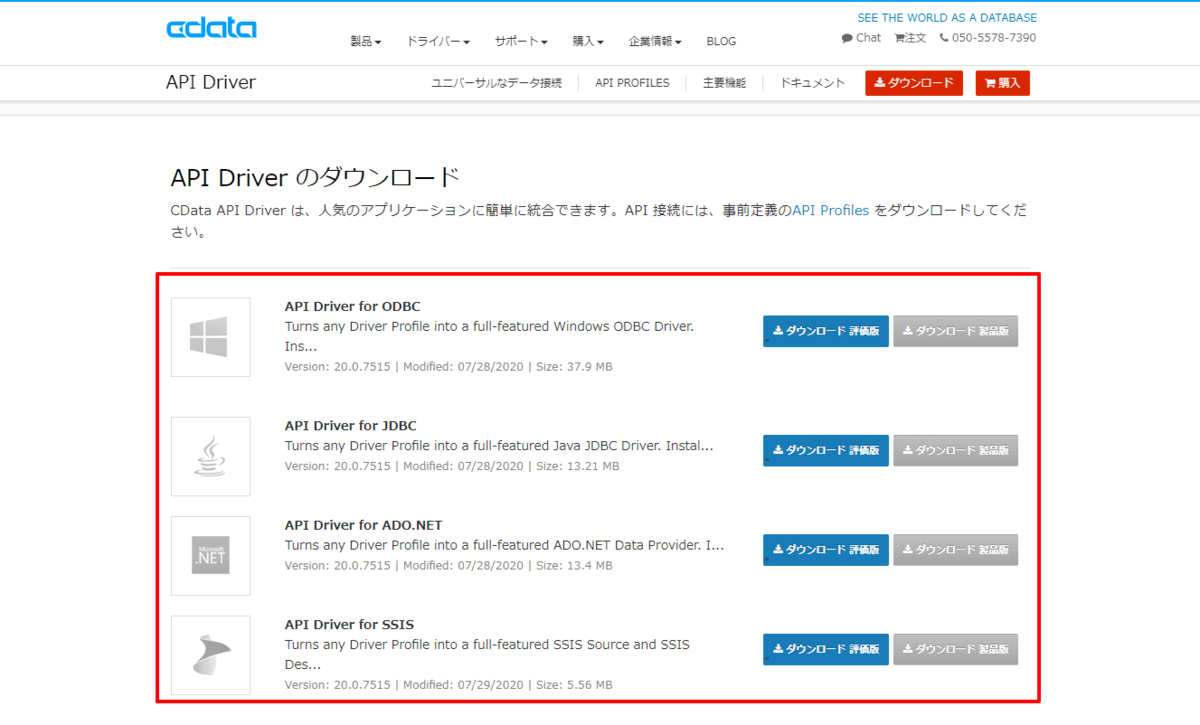Open the SSIS driver icon
This screenshot has width=1200, height=725.
(210, 655)
